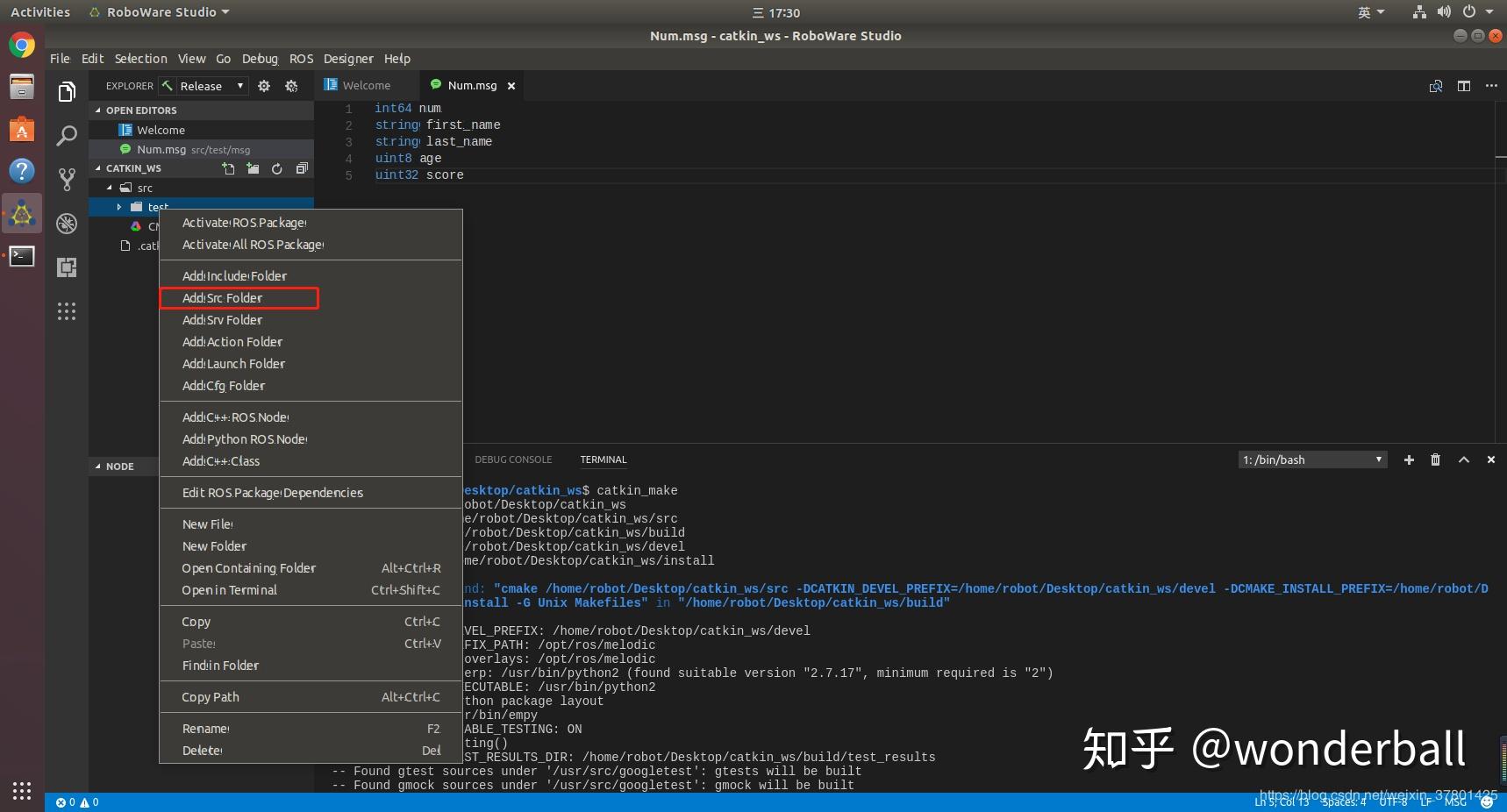The height and width of the screenshot is (812, 1507).
Task: Choose Delete from context menu
Action: coord(311,751)
